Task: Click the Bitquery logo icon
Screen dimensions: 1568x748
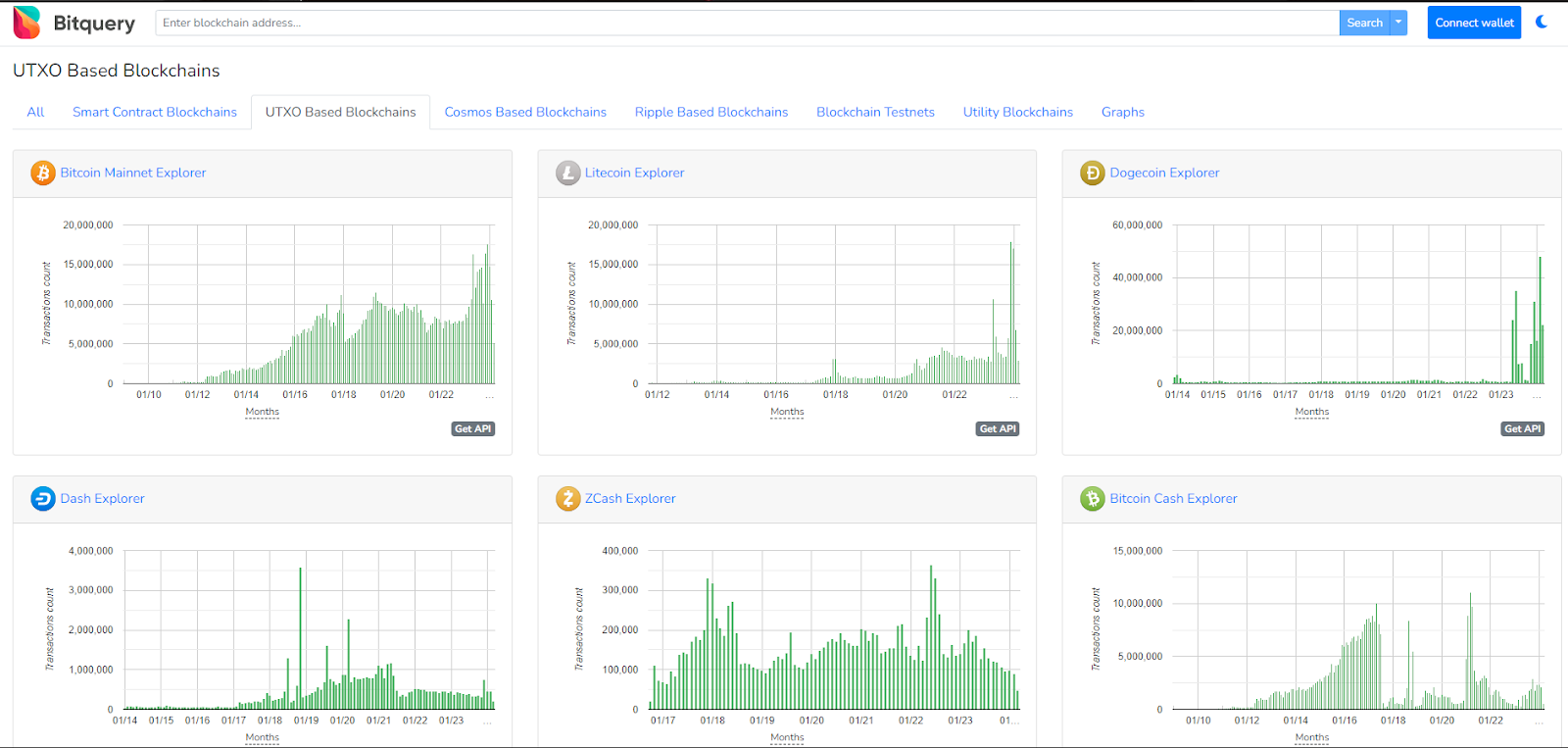Action: (26, 22)
